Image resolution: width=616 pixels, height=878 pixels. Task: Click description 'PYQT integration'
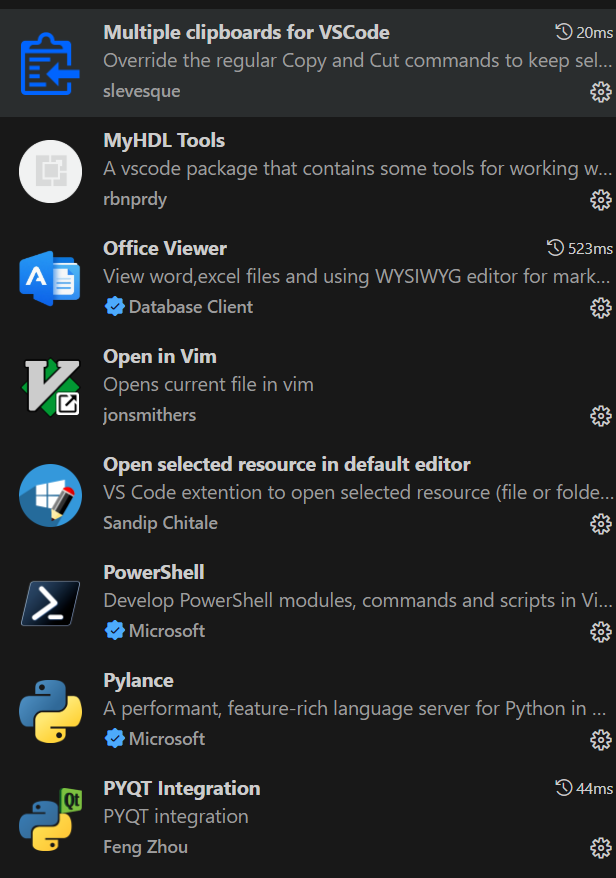pyautogui.click(x=176, y=817)
